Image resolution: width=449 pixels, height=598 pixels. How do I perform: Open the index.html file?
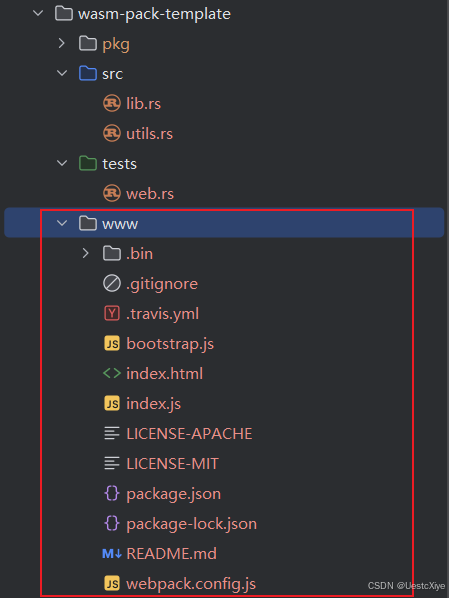[164, 374]
